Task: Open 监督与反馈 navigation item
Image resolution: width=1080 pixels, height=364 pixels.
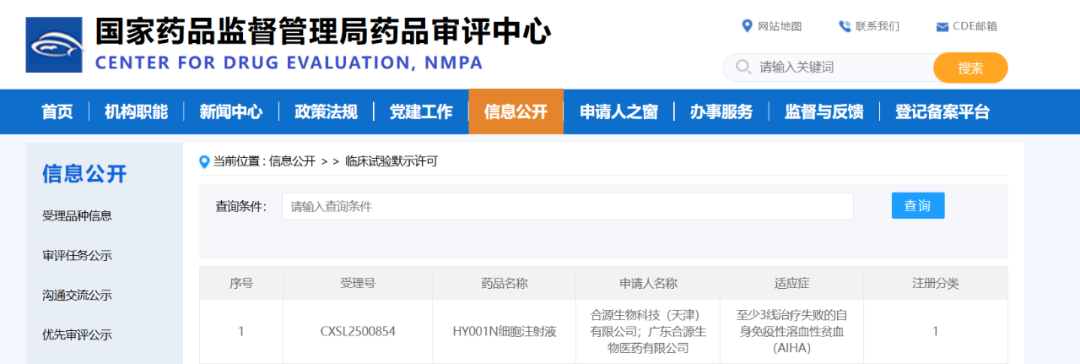Action: coord(824,112)
